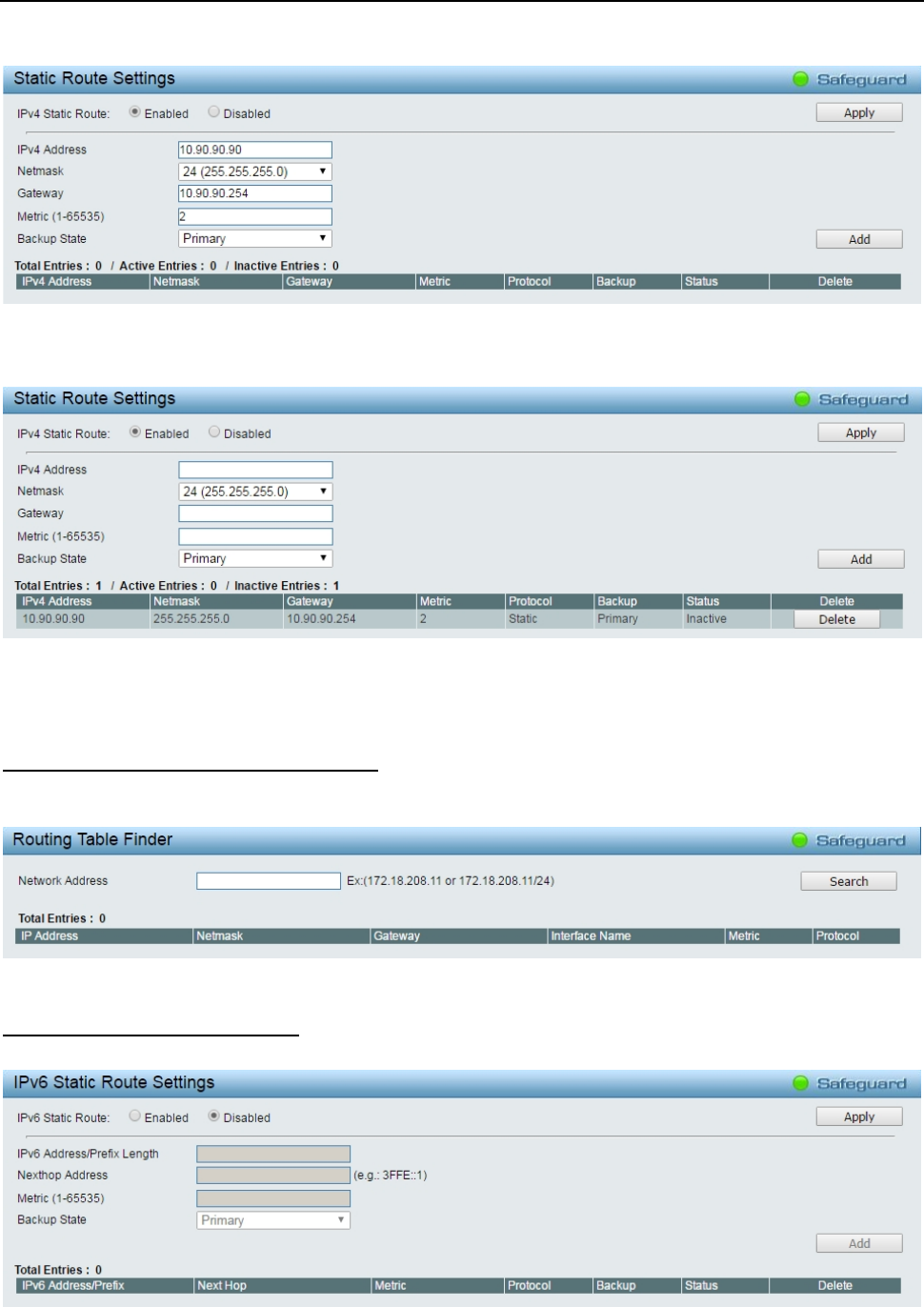Click Metric field containing 2
This screenshot has width=924, height=1307.
pyautogui.click(x=255, y=216)
